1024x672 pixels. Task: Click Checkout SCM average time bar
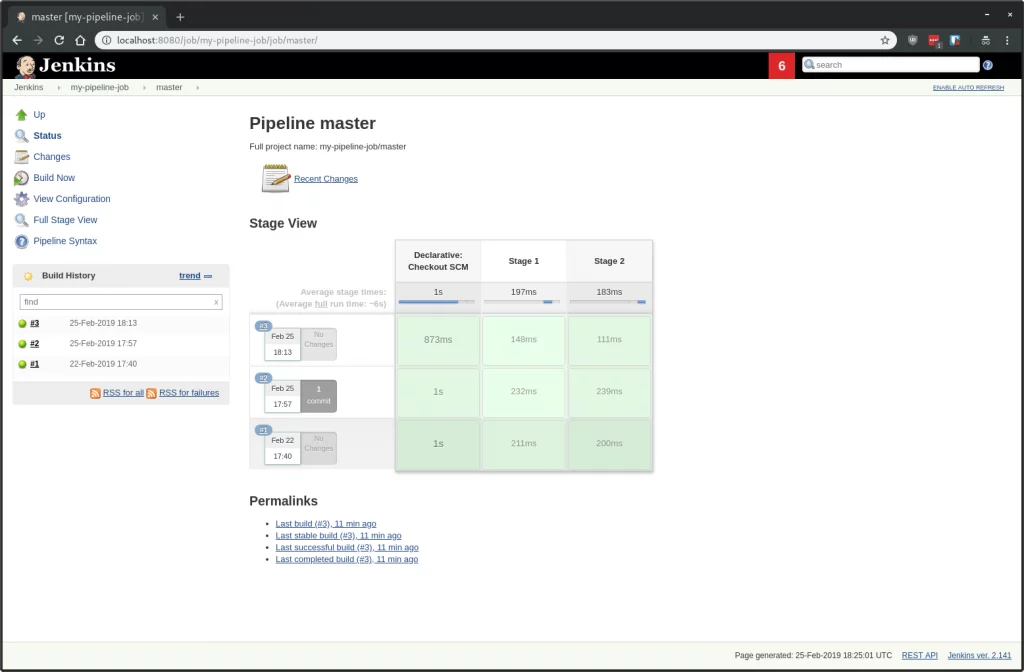tap(436, 302)
